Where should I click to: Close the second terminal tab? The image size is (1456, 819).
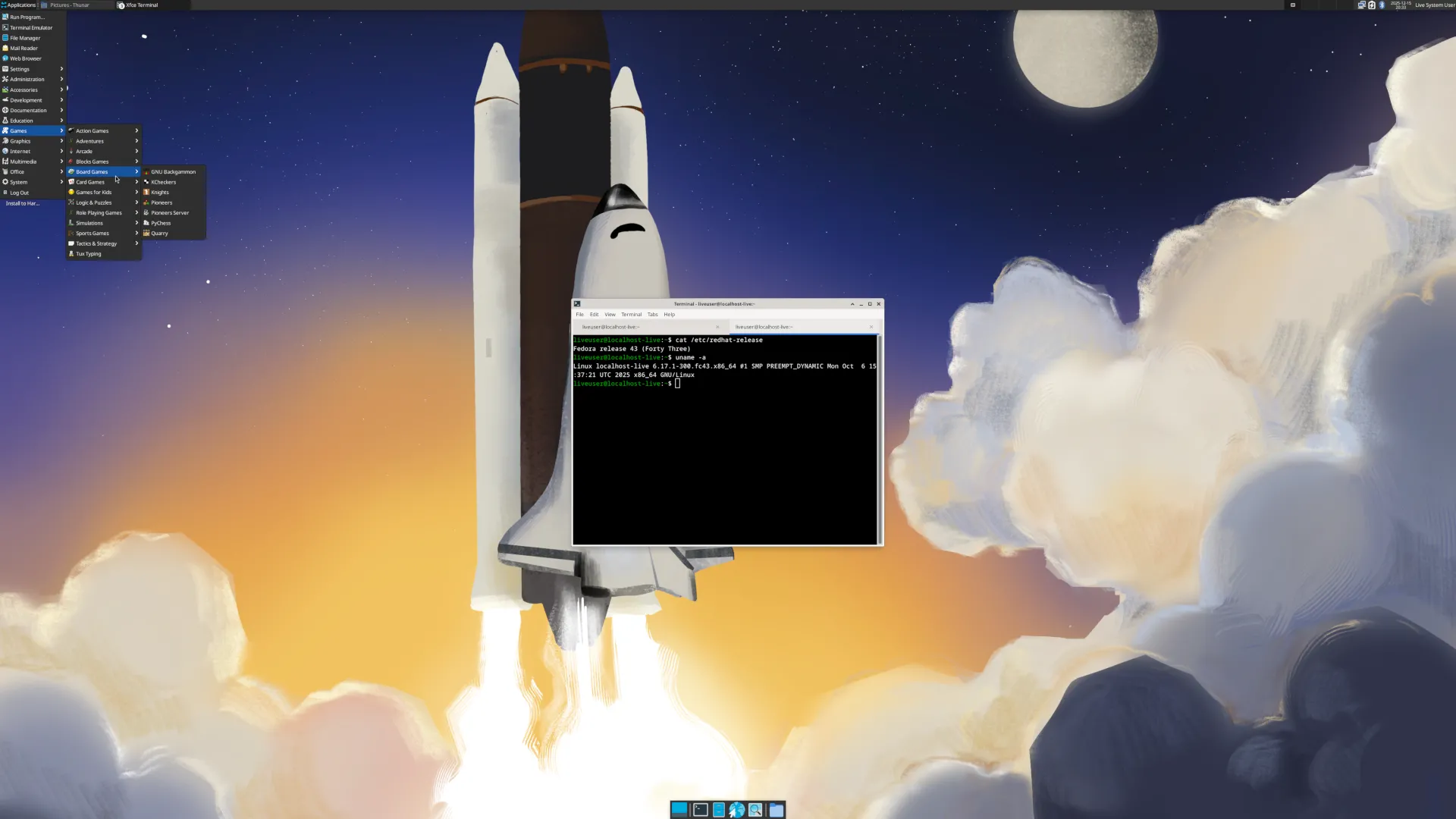[x=871, y=327]
